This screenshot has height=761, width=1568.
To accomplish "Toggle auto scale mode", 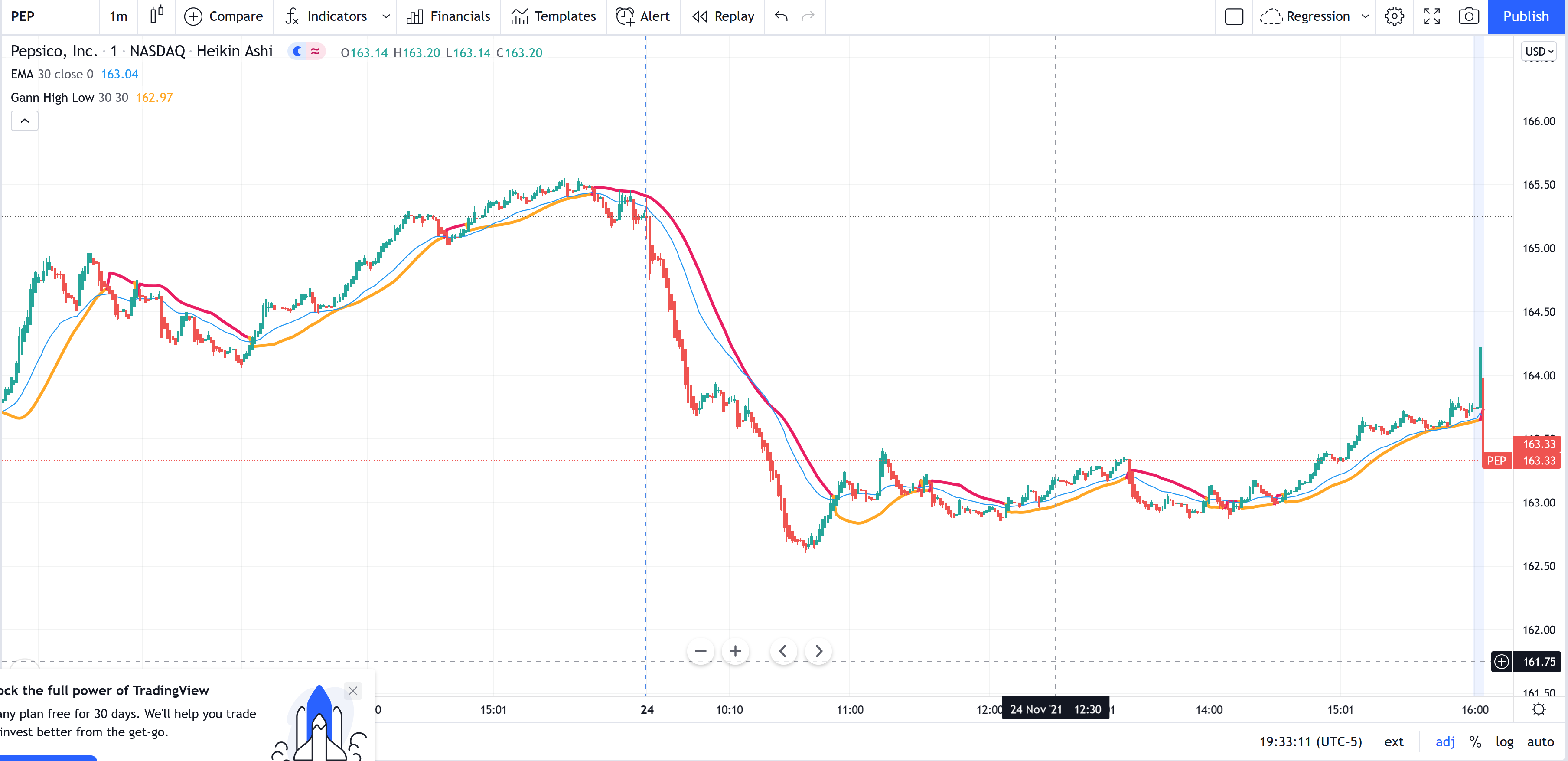I will click(1541, 741).
